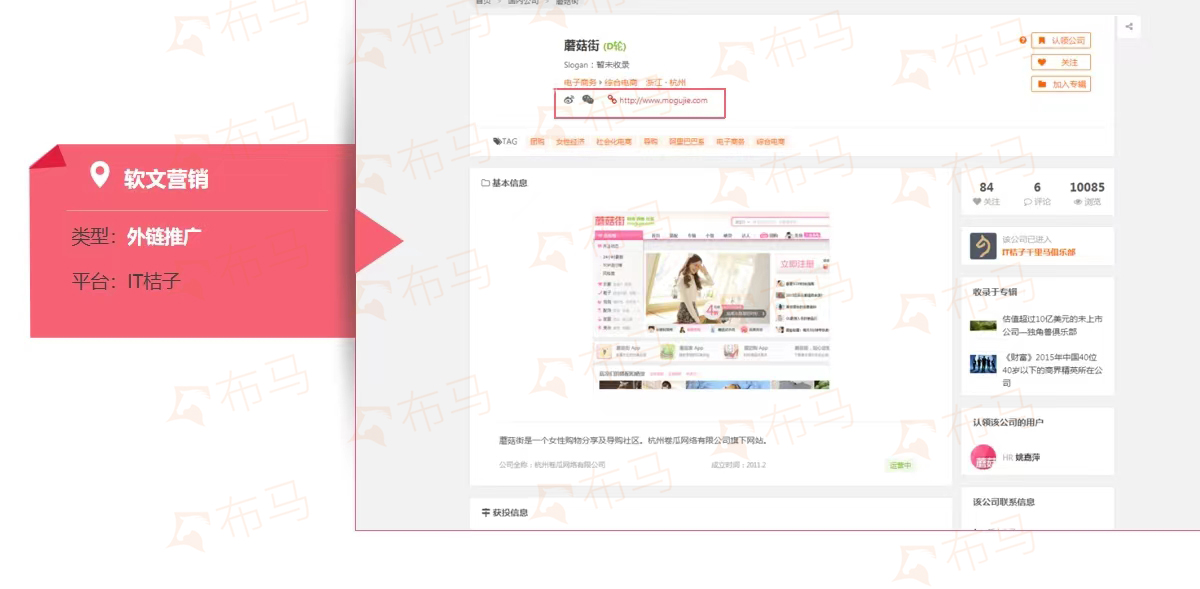The height and width of the screenshot is (589, 1200).
Task: Open the 独角兽俱乐部 album entry
Action: pyautogui.click(x=1052, y=325)
